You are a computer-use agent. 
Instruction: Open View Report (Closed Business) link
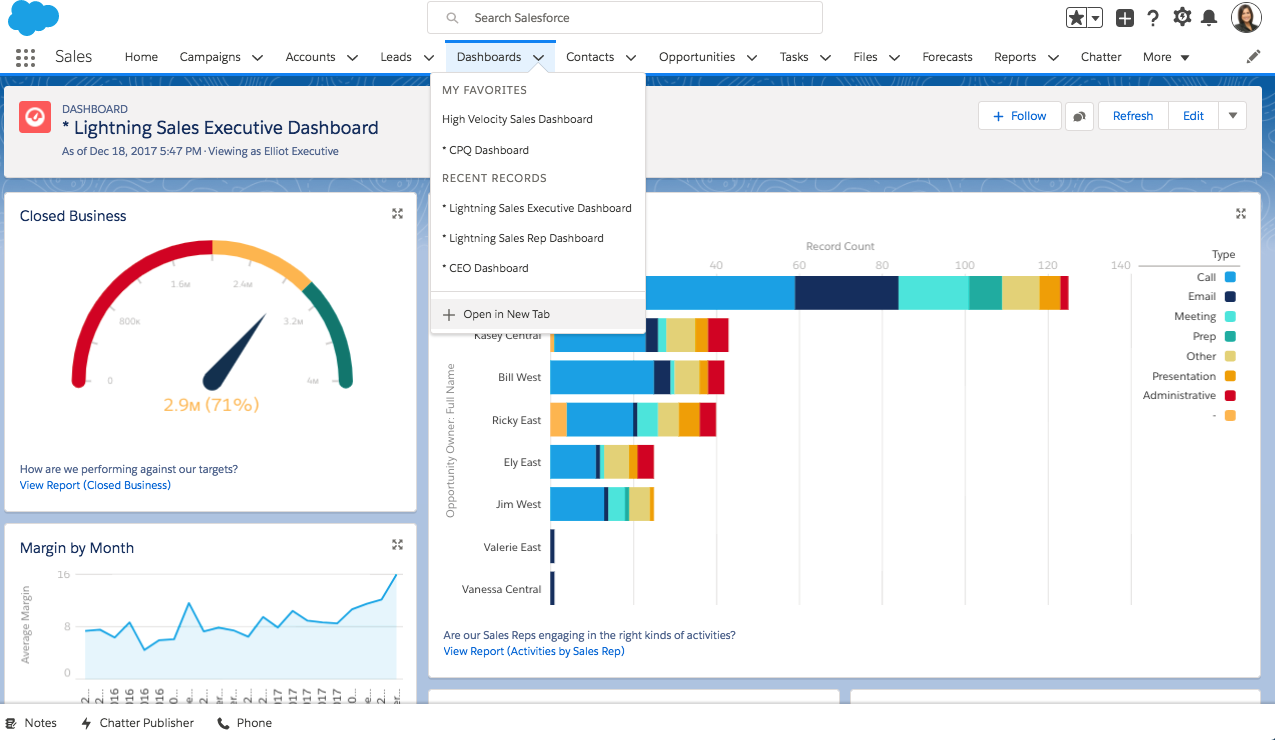(x=95, y=485)
